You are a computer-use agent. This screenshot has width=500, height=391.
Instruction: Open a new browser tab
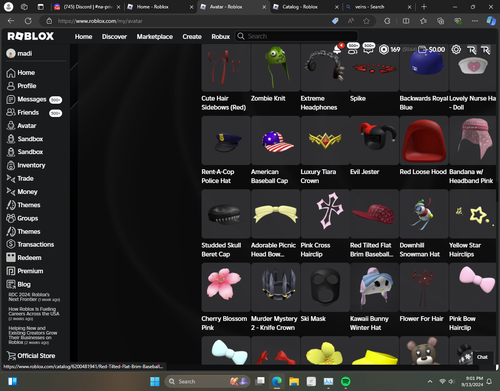(x=424, y=7)
